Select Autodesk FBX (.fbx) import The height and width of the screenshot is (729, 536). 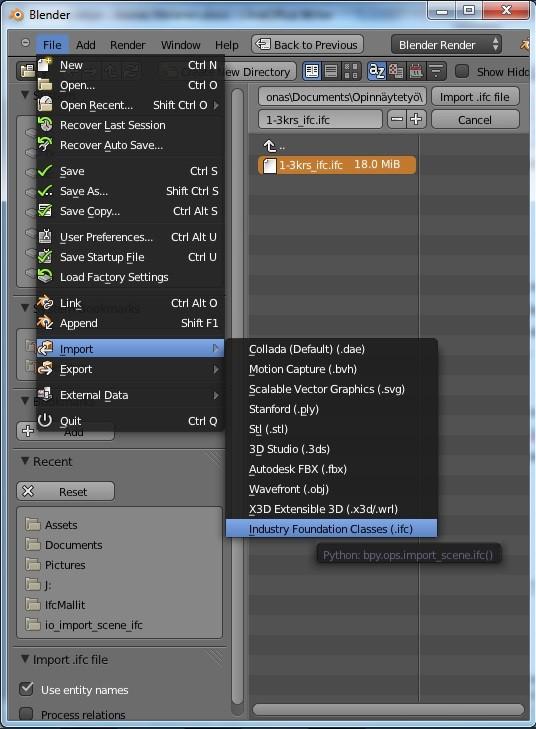[331, 469]
